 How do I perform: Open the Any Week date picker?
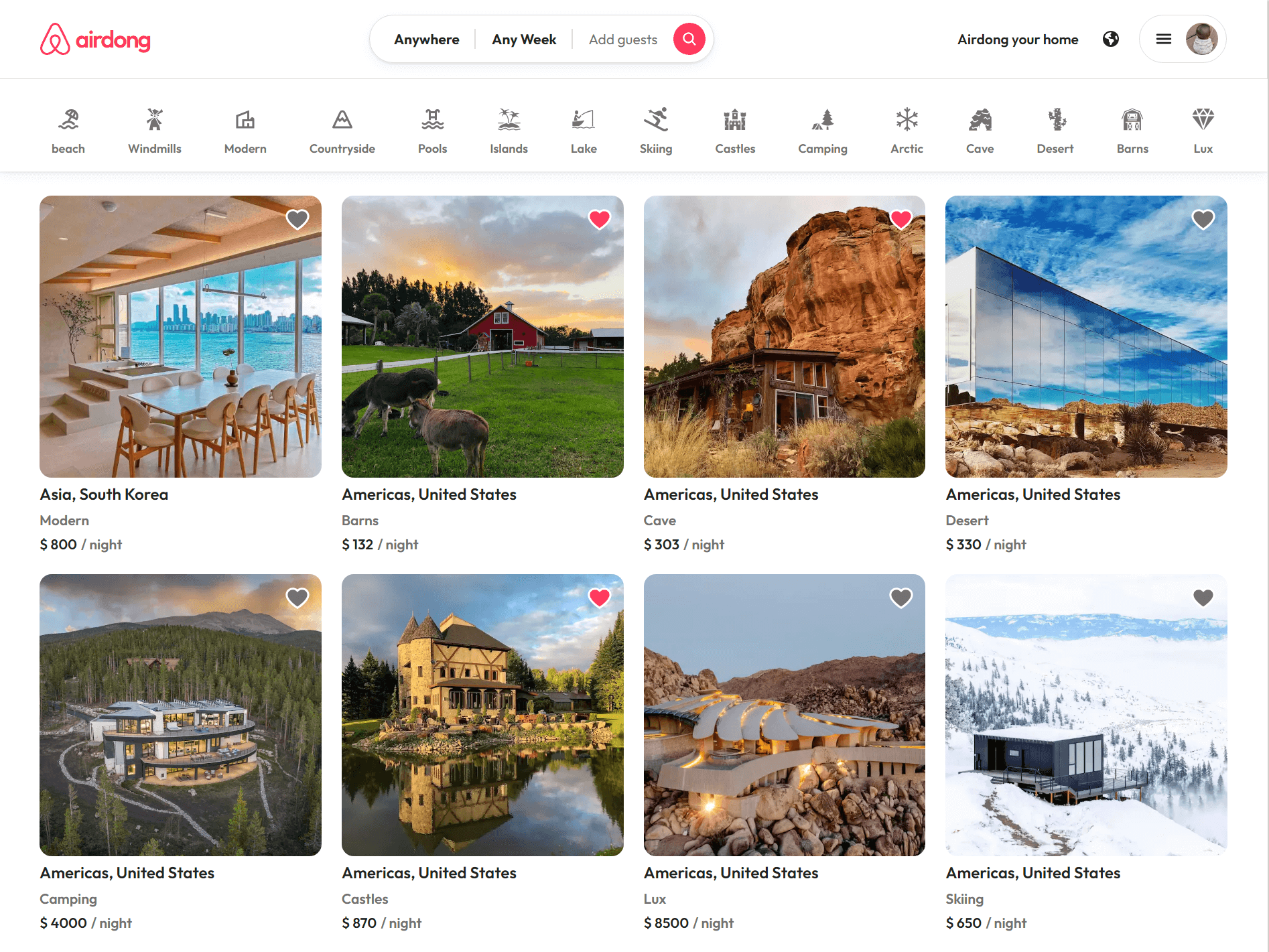click(524, 40)
